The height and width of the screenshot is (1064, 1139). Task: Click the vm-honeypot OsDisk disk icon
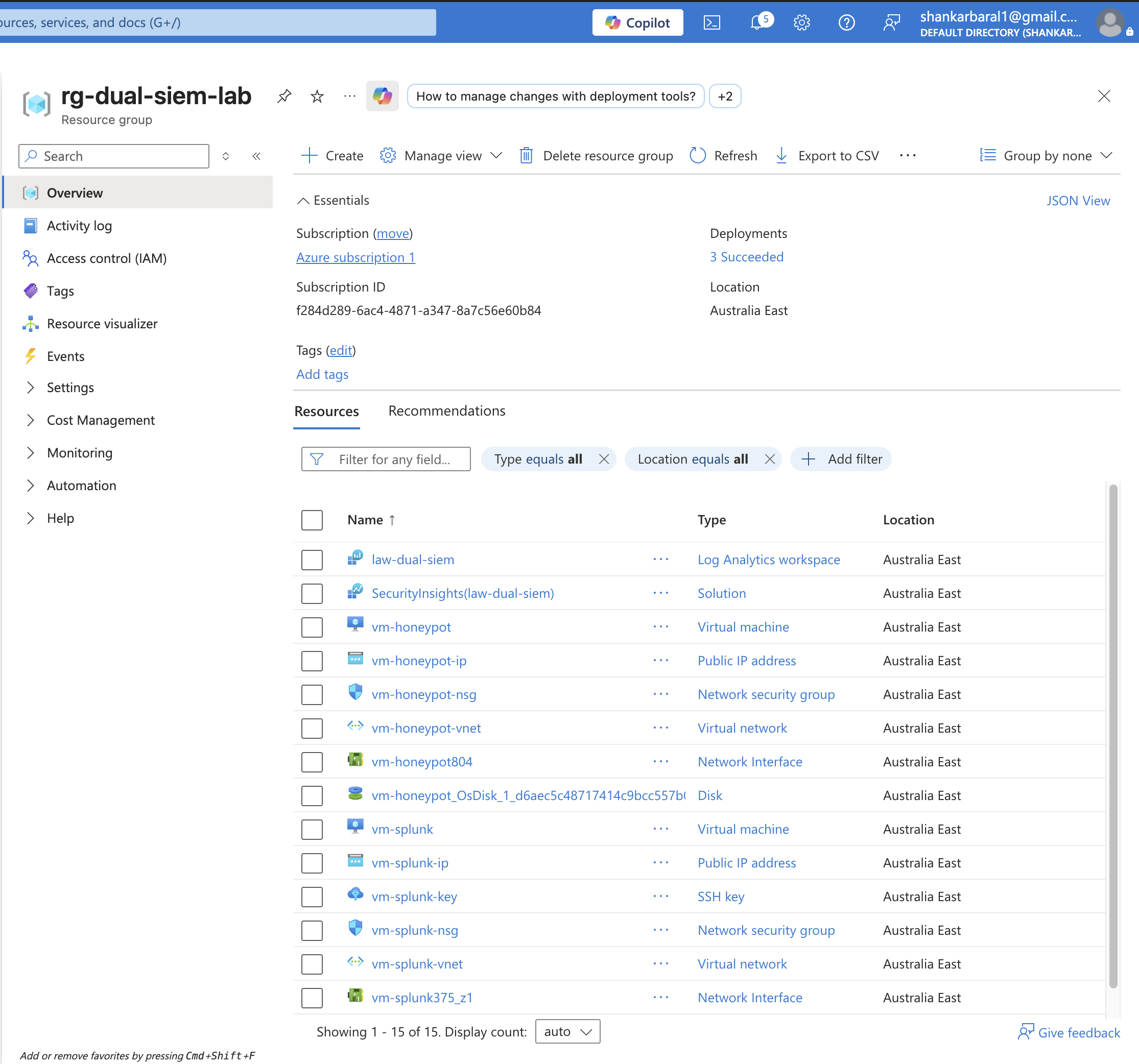[355, 794]
